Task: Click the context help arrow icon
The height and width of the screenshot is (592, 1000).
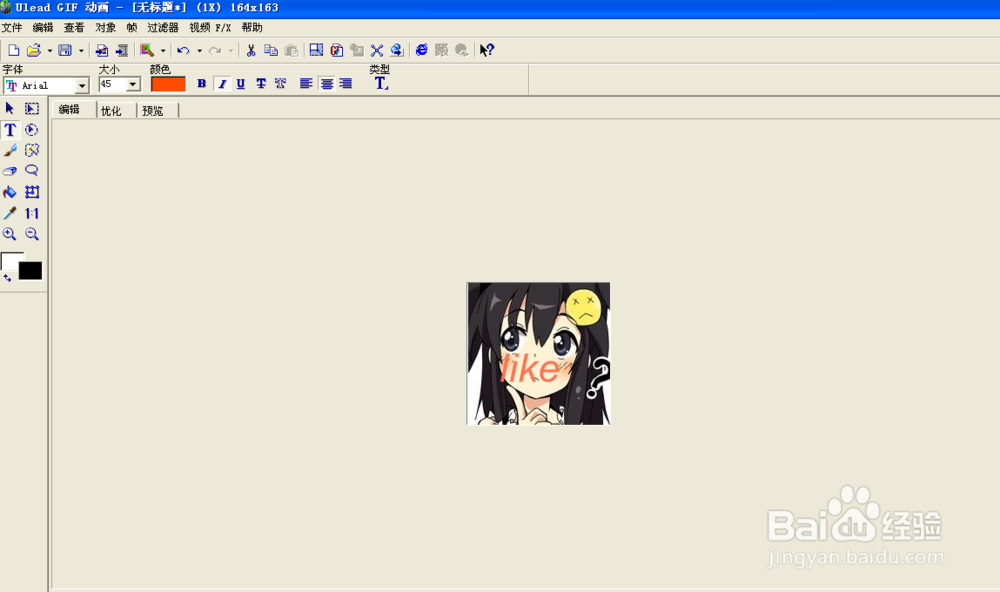Action: pos(487,50)
